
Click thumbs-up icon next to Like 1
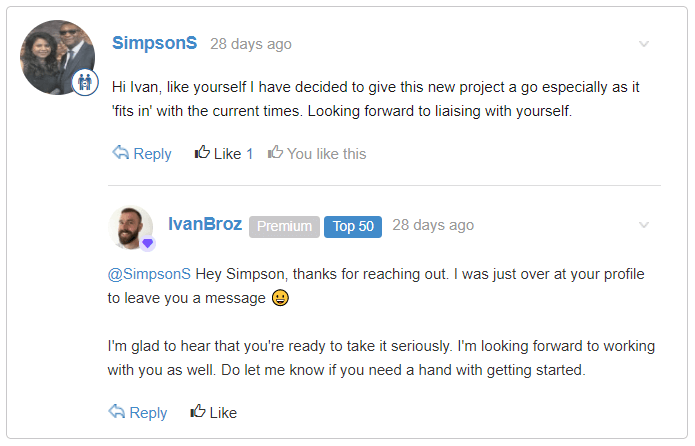tap(202, 152)
